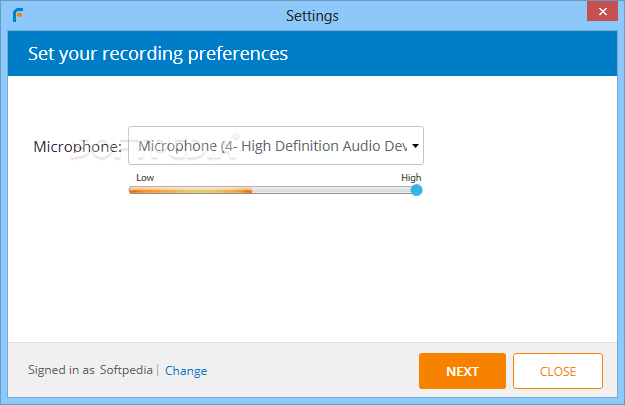Close the Settings window with the red X
The height and width of the screenshot is (405, 625).
point(602,11)
